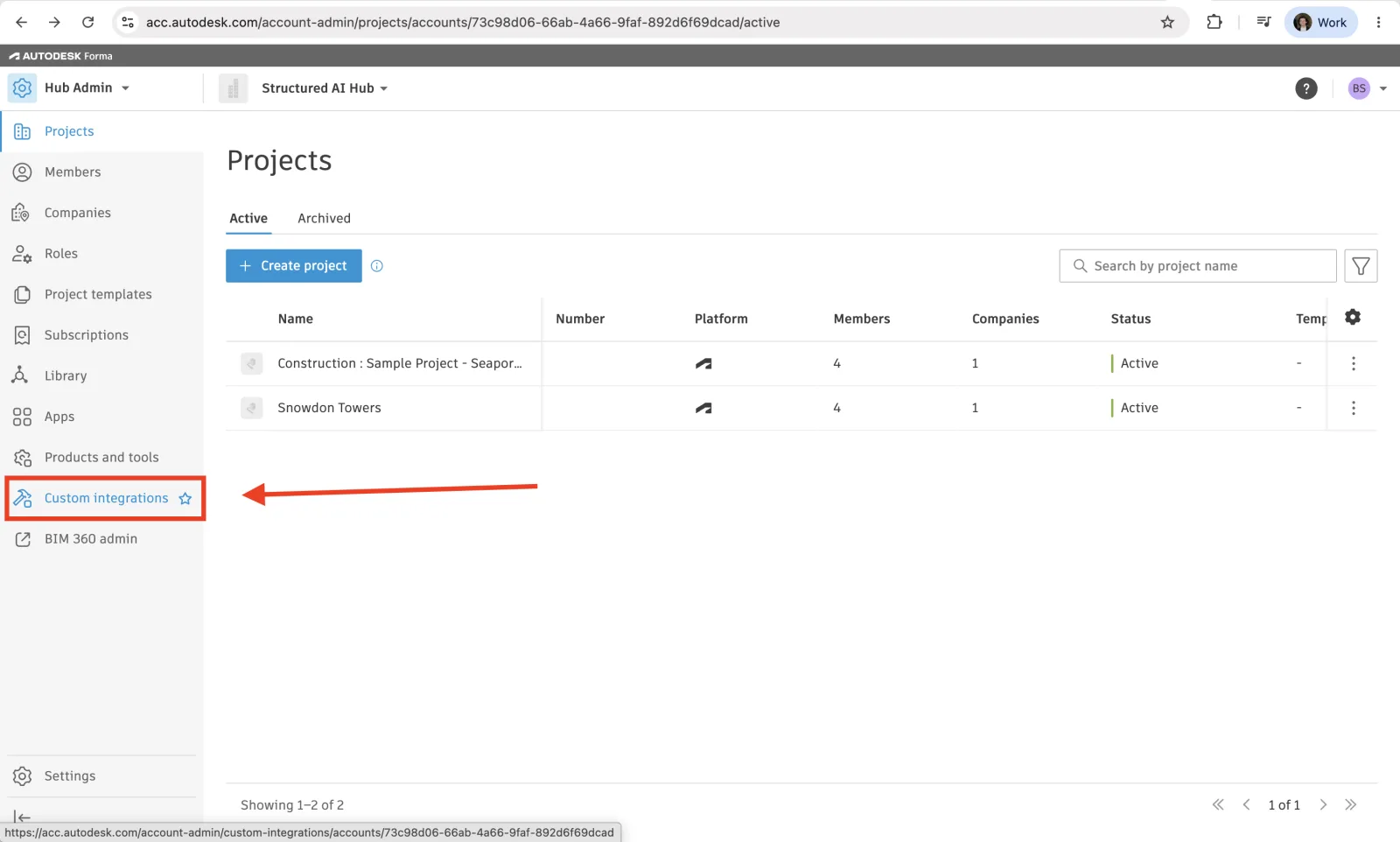Click the Members column header
1400x842 pixels.
click(x=862, y=319)
